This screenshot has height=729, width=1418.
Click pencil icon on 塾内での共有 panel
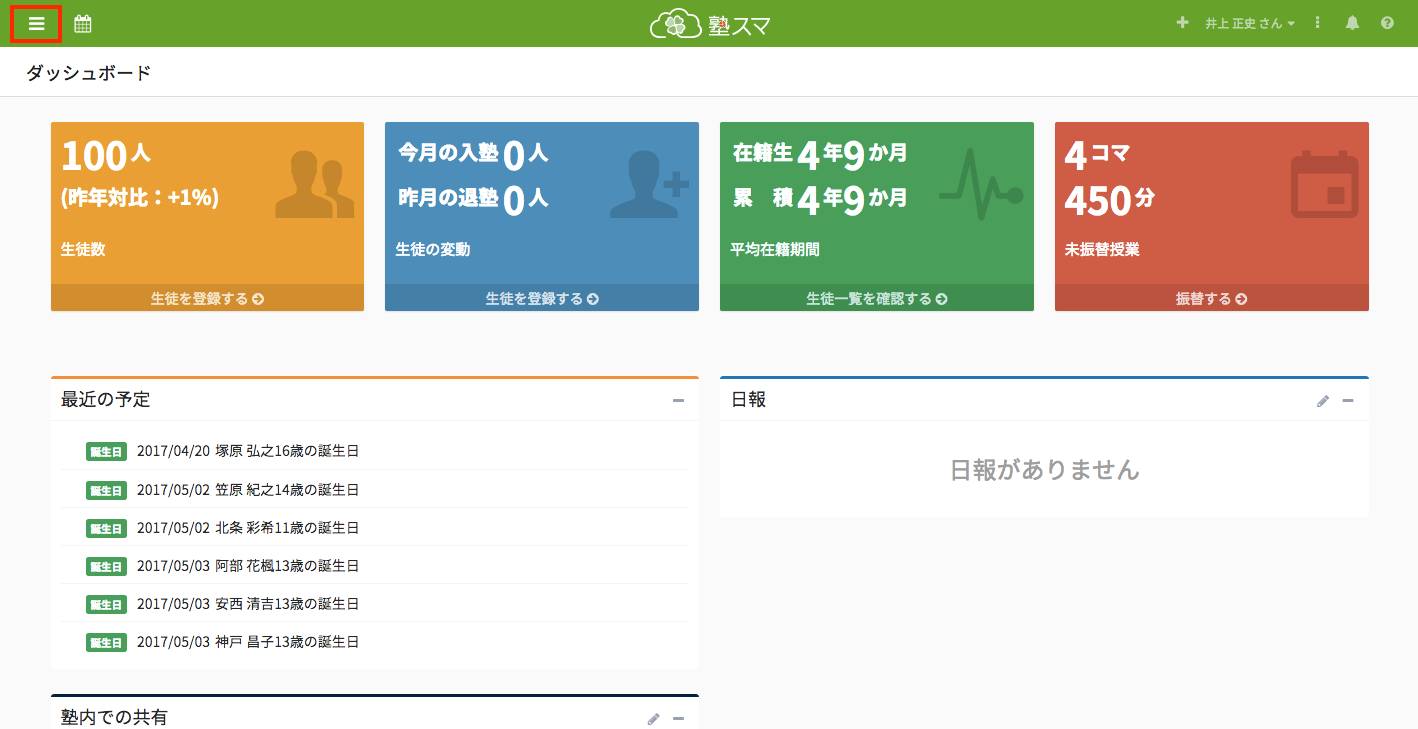(653, 719)
